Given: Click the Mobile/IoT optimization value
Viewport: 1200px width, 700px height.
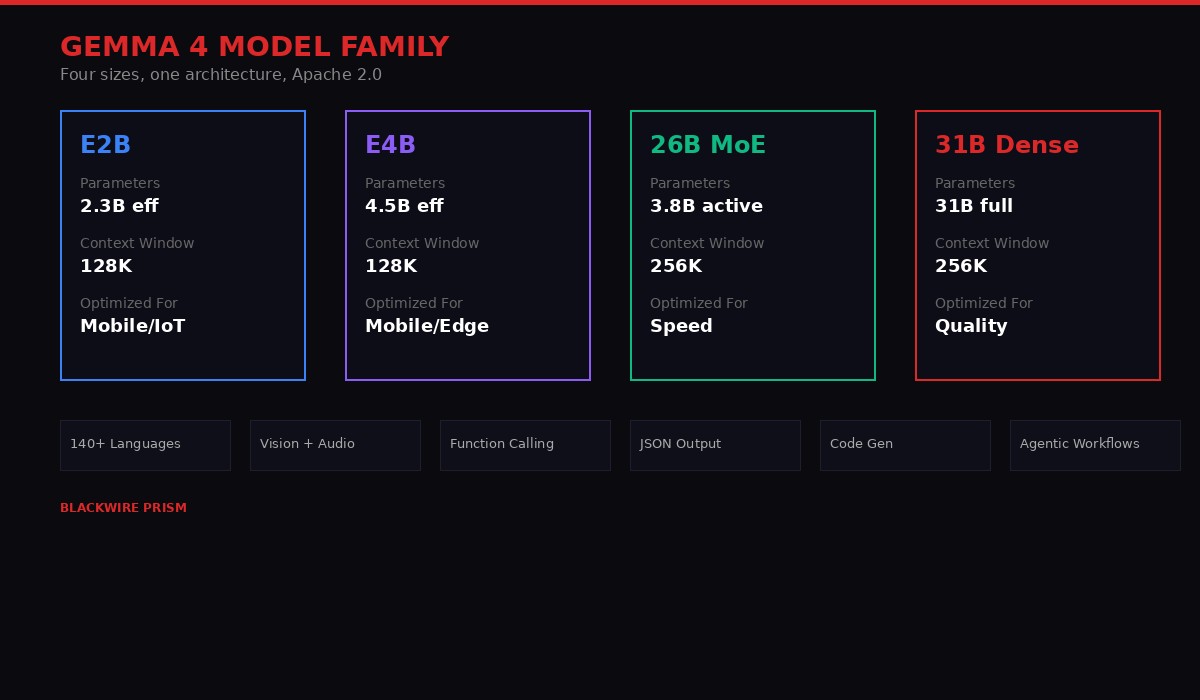Looking at the screenshot, I should pyautogui.click(x=132, y=326).
